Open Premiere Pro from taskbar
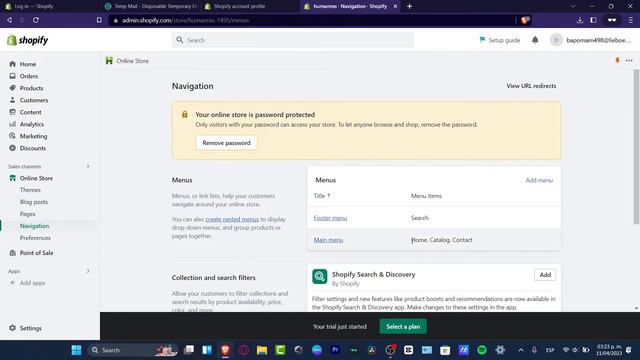The height and width of the screenshot is (360, 640). click(x=336, y=350)
